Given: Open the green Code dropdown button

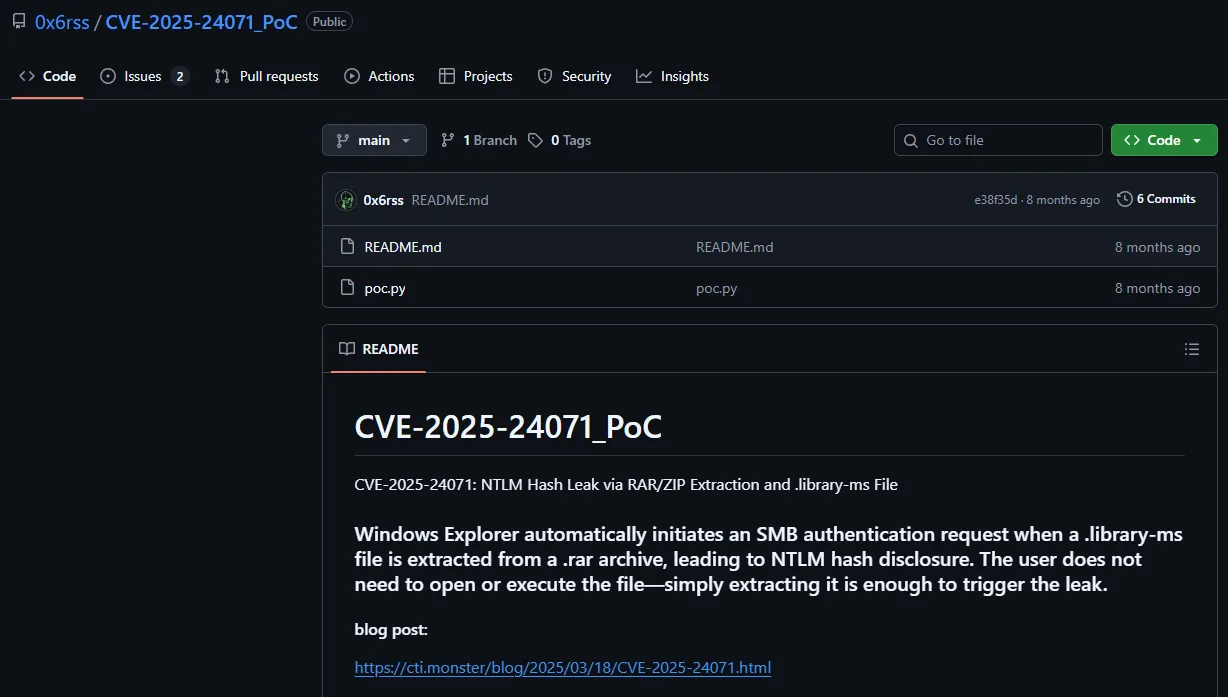Looking at the screenshot, I should [1163, 140].
